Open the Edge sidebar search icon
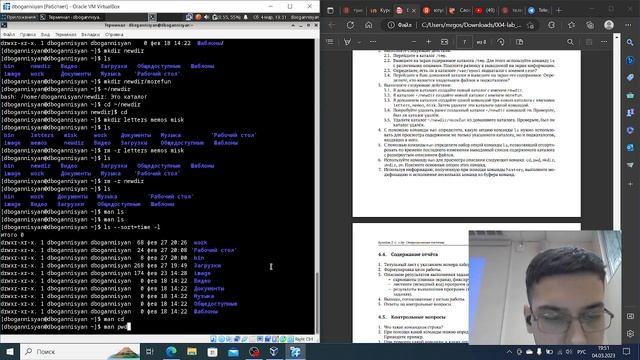This screenshot has width=640, height=360. coord(630,42)
